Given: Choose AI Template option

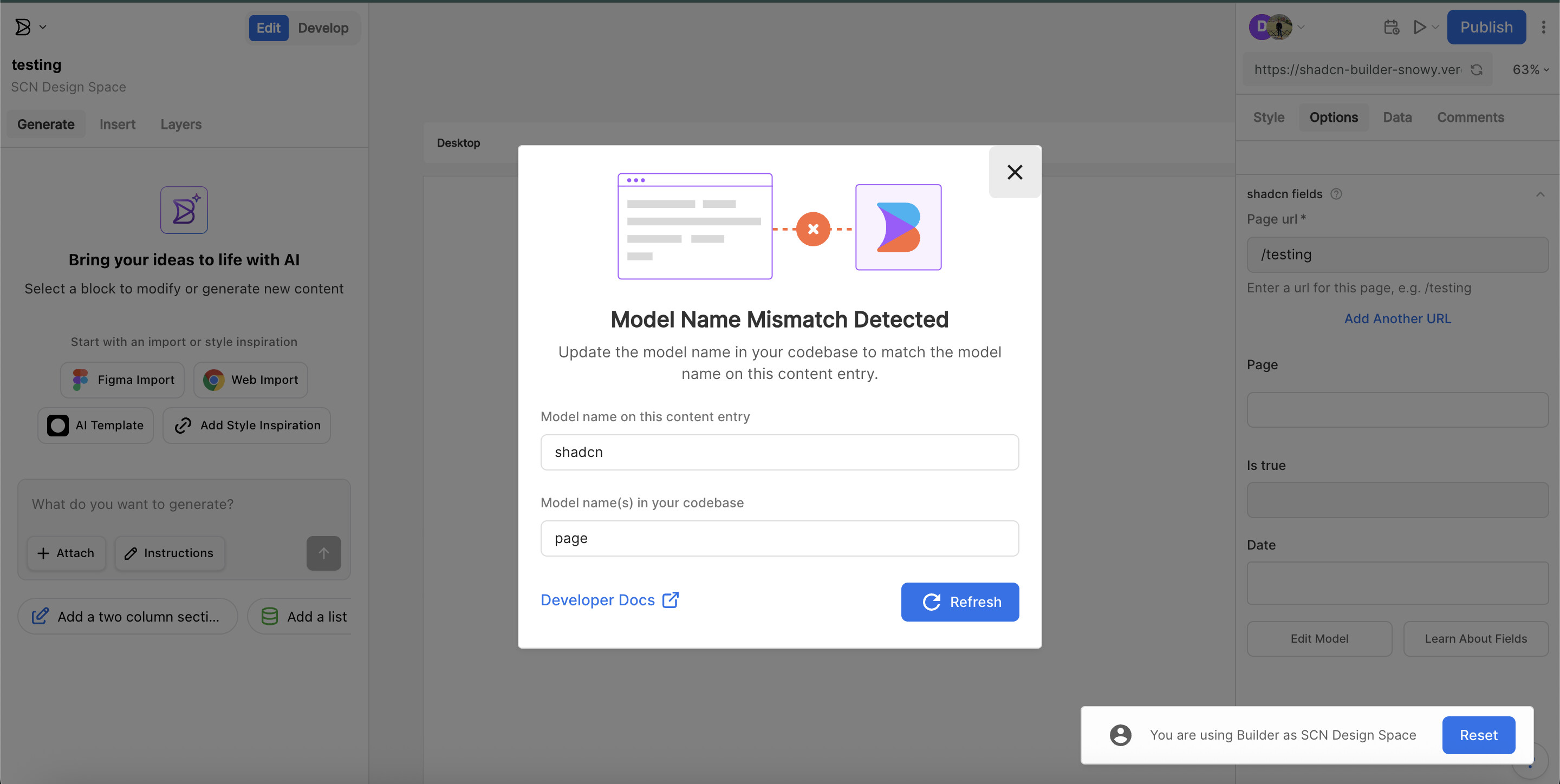Looking at the screenshot, I should (x=96, y=425).
